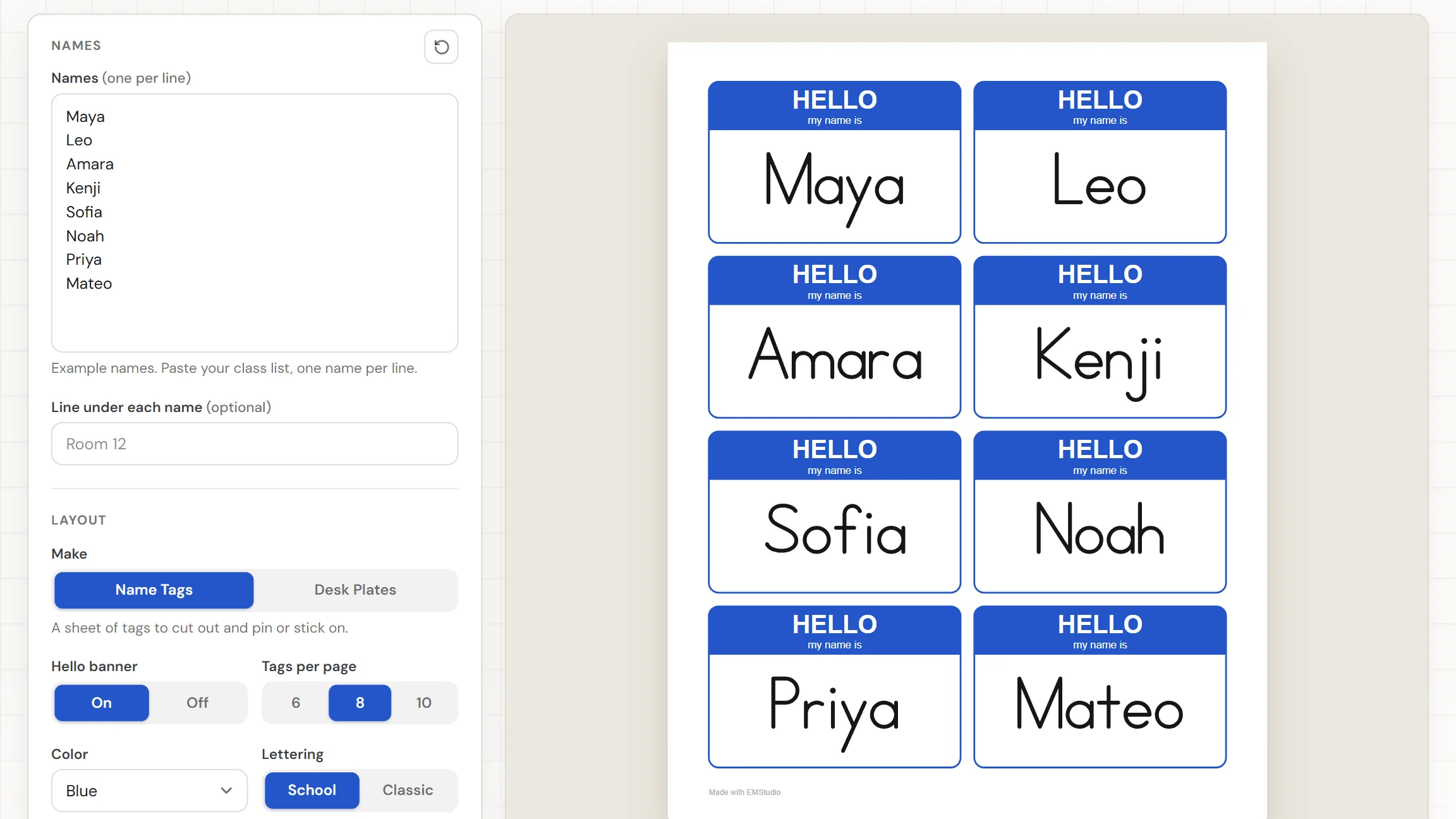Select the Mateo name tag preview
Viewport: 1456px width, 819px height.
[x=1100, y=687]
